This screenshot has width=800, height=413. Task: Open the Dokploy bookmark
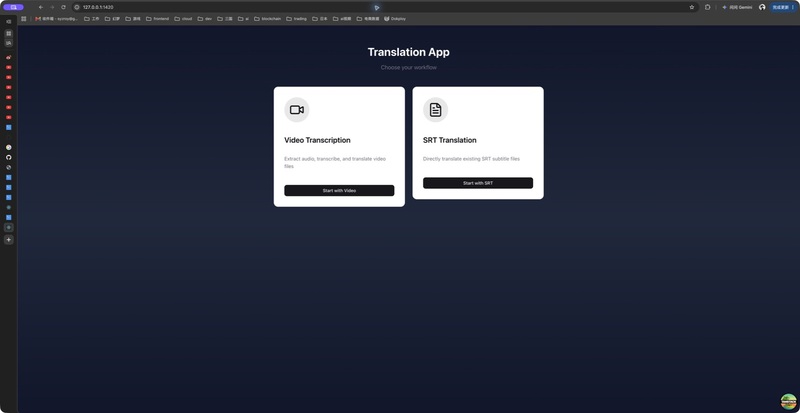coord(395,19)
